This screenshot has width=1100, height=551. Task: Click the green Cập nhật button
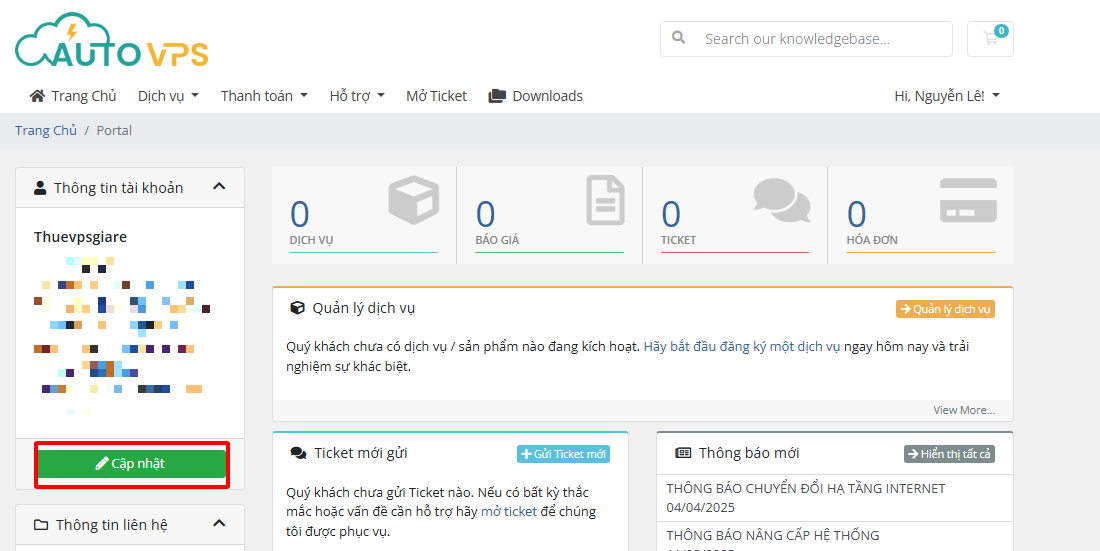pyautogui.click(x=131, y=464)
